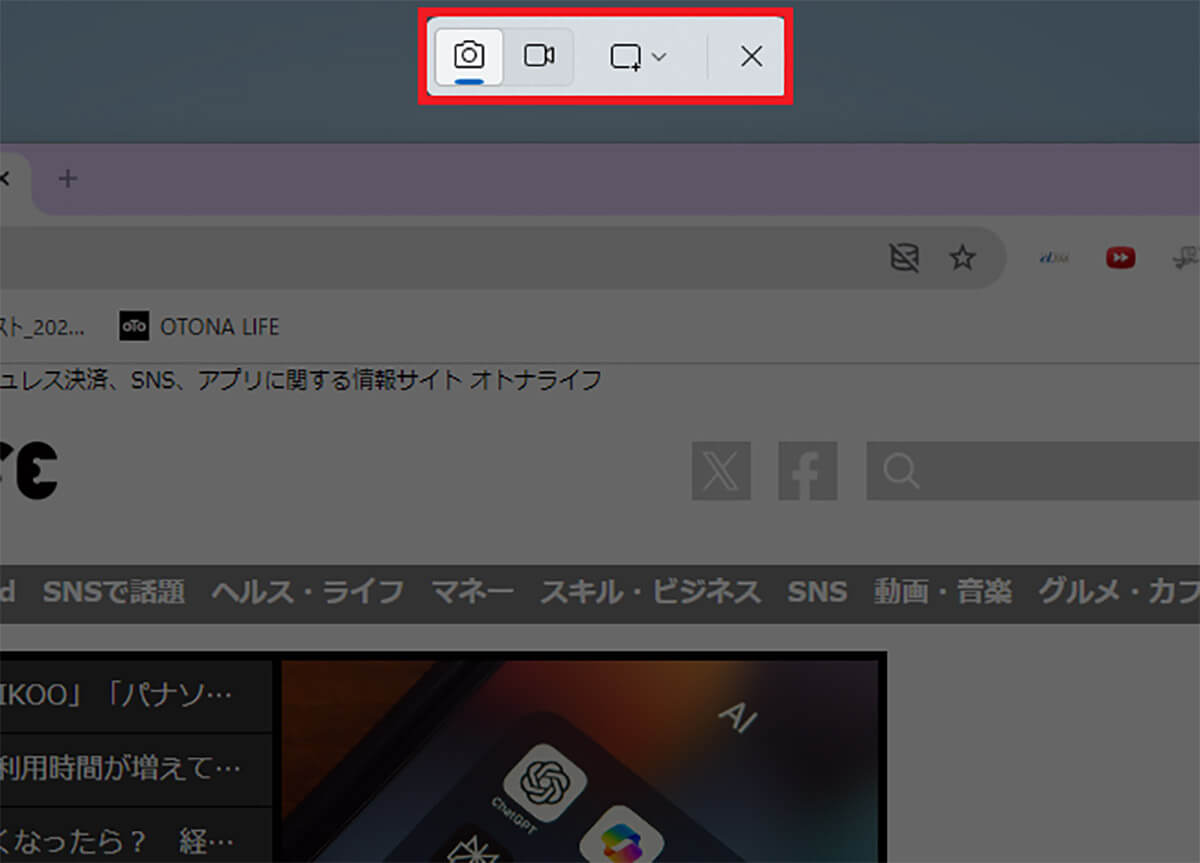Open the SNSで話題 menu item
1200x863 pixels.
113,592
